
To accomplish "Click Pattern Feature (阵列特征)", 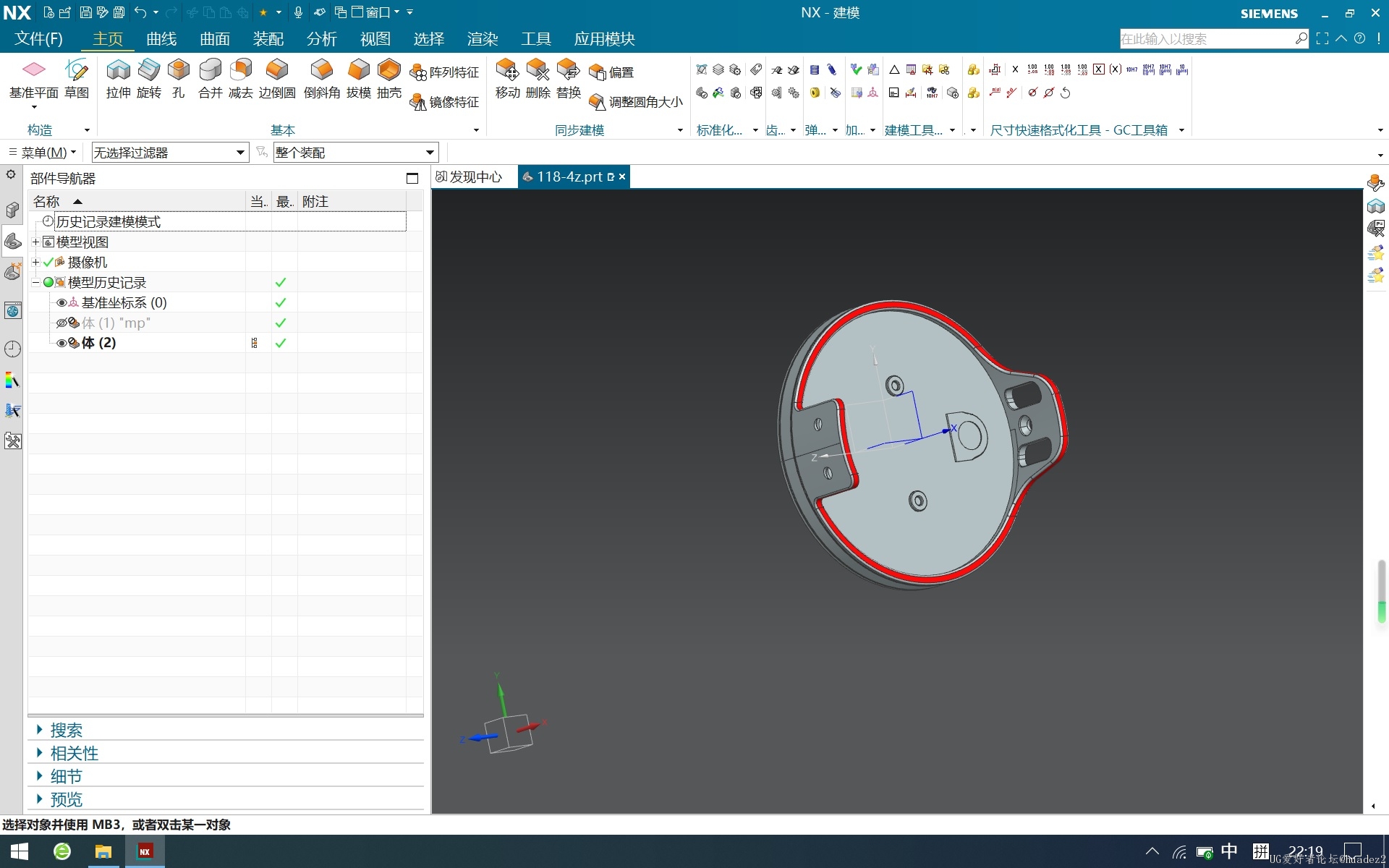I will [x=444, y=72].
